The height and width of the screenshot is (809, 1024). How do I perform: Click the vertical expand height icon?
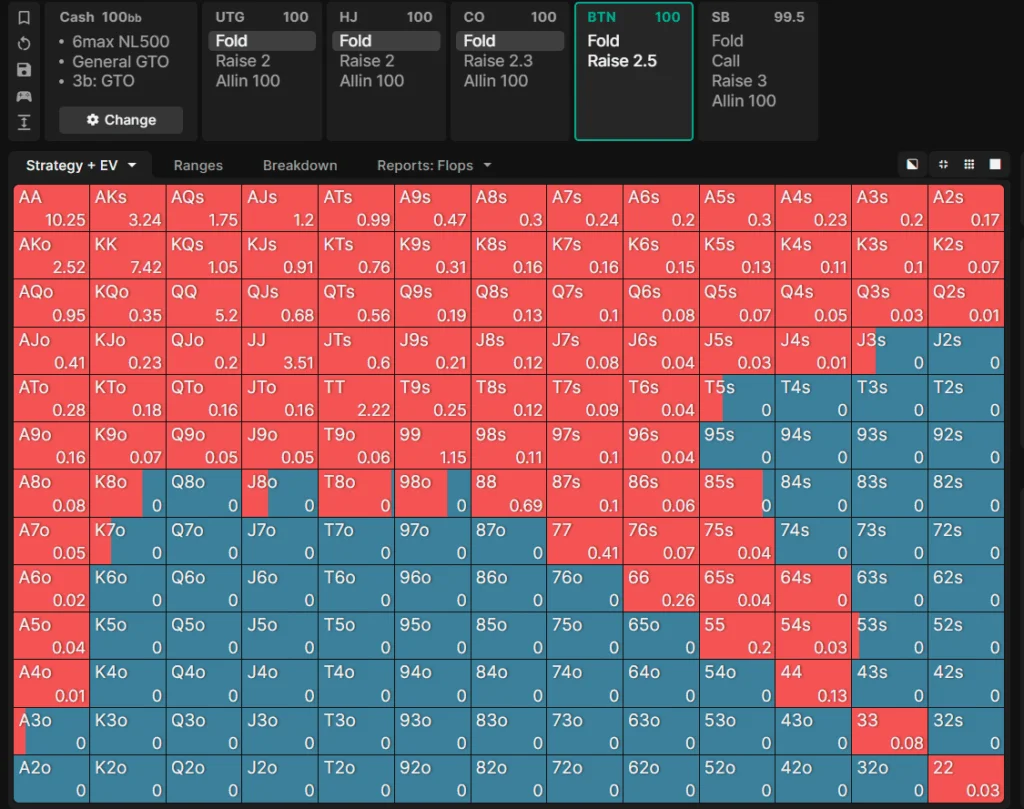tap(24, 123)
